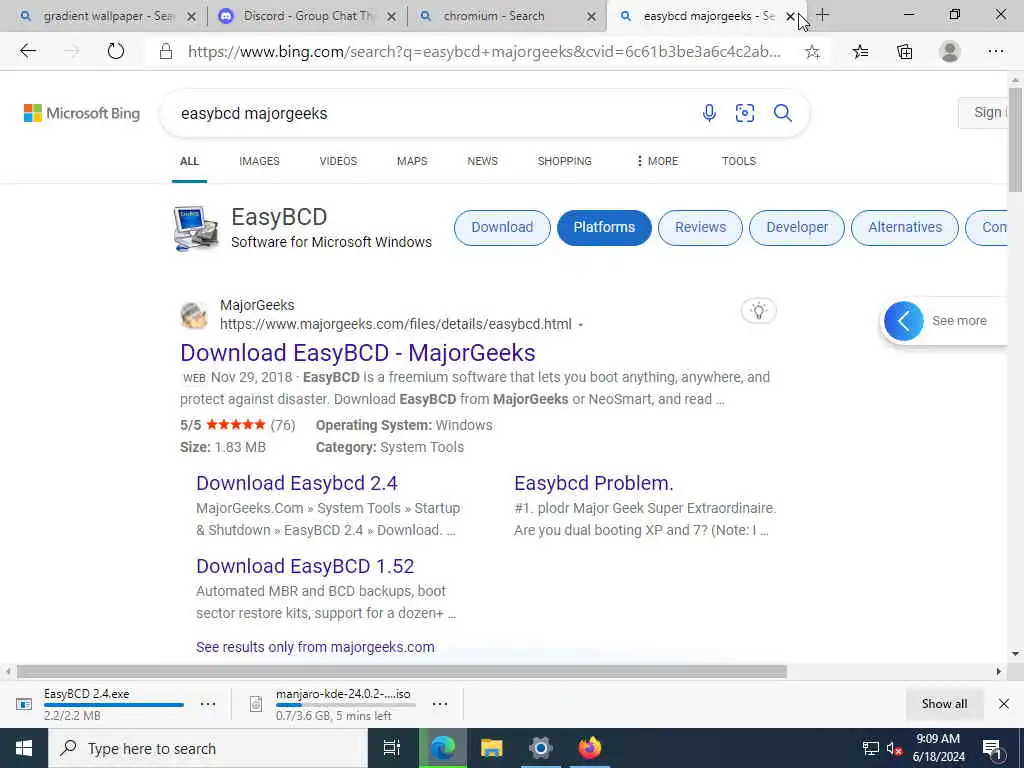Click the horizontal page scrollbar

tap(402, 671)
